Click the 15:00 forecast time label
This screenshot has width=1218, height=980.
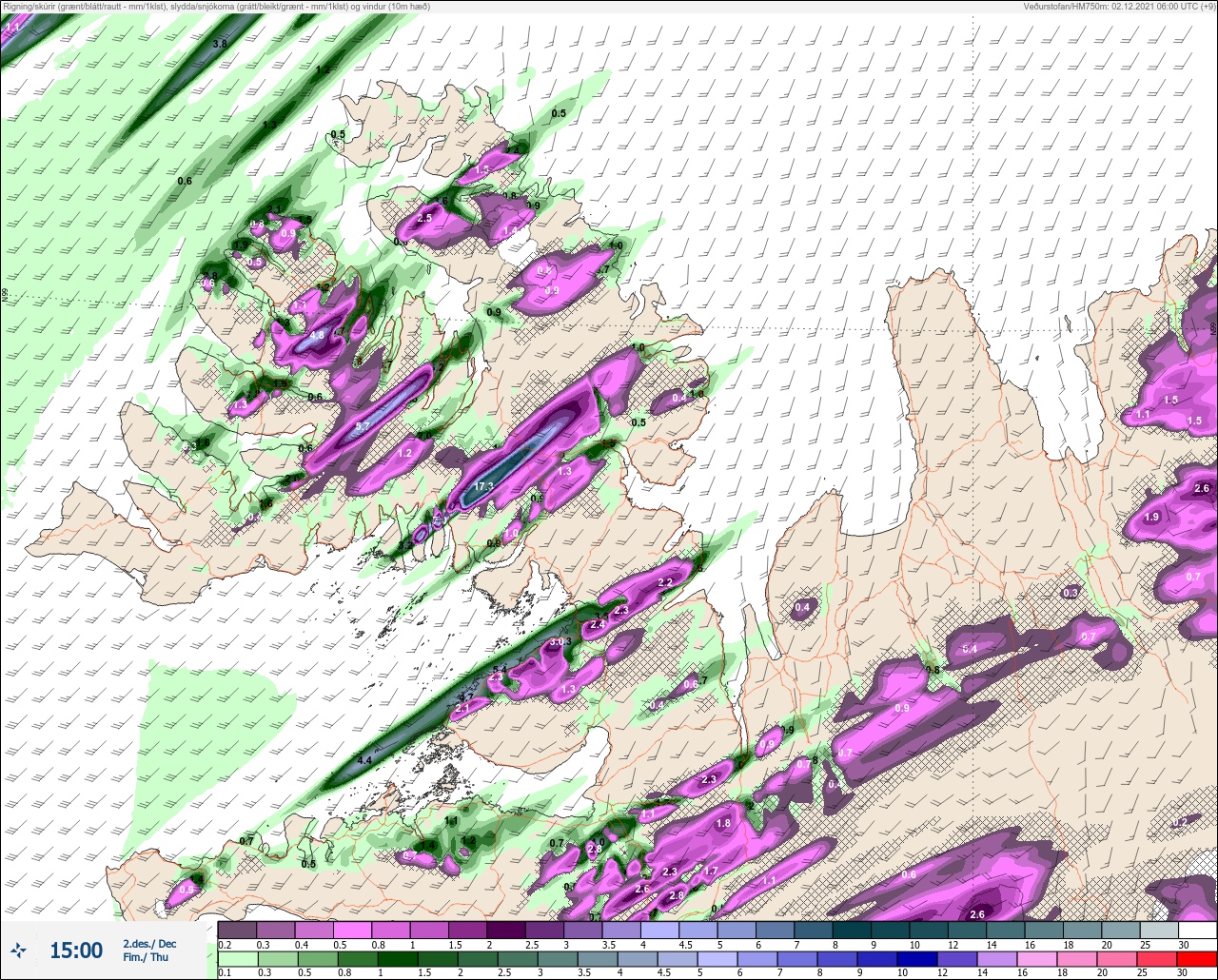point(76,951)
